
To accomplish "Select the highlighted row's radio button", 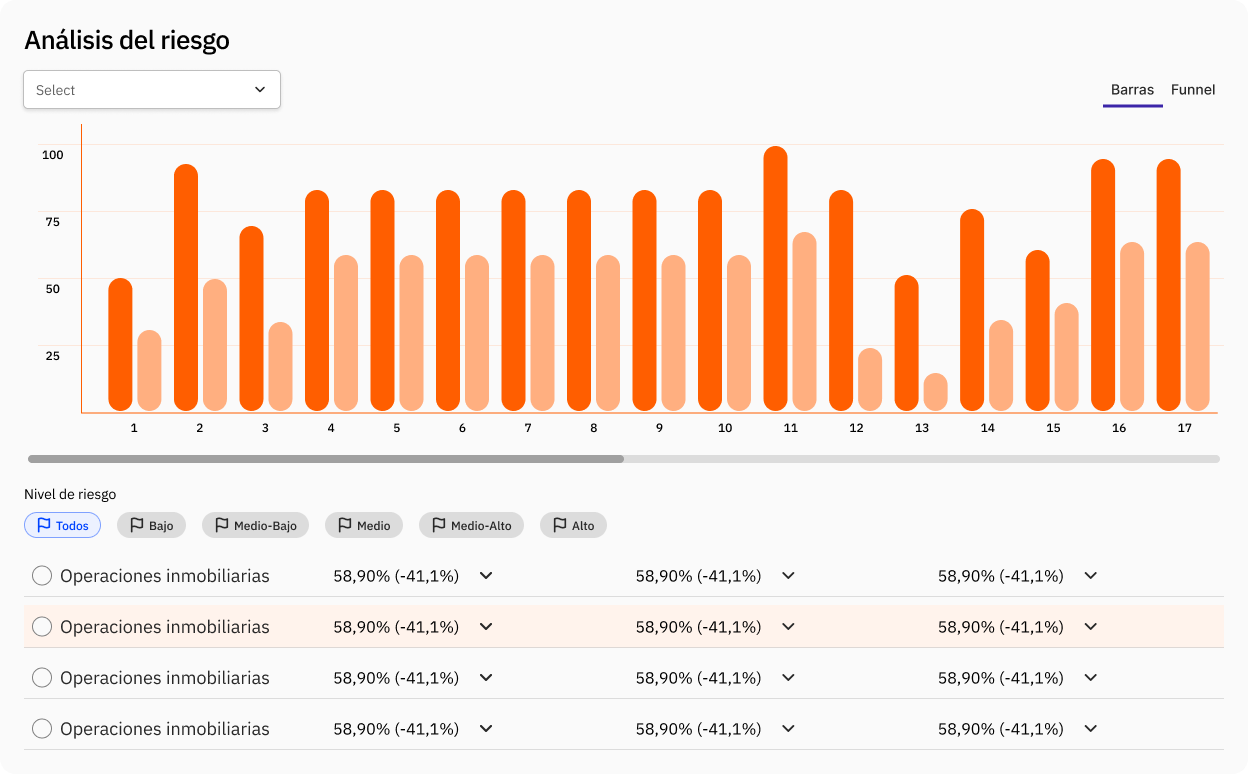I will (x=42, y=627).
